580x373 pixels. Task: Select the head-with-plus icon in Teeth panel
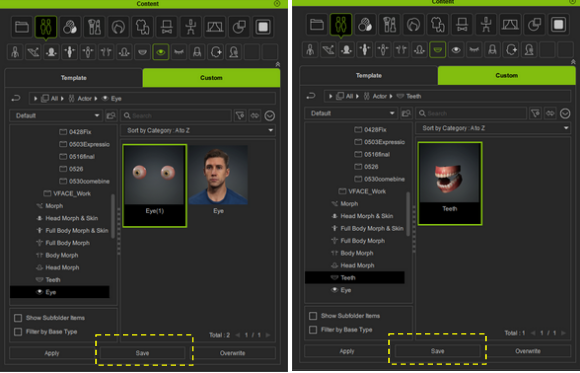[511, 50]
